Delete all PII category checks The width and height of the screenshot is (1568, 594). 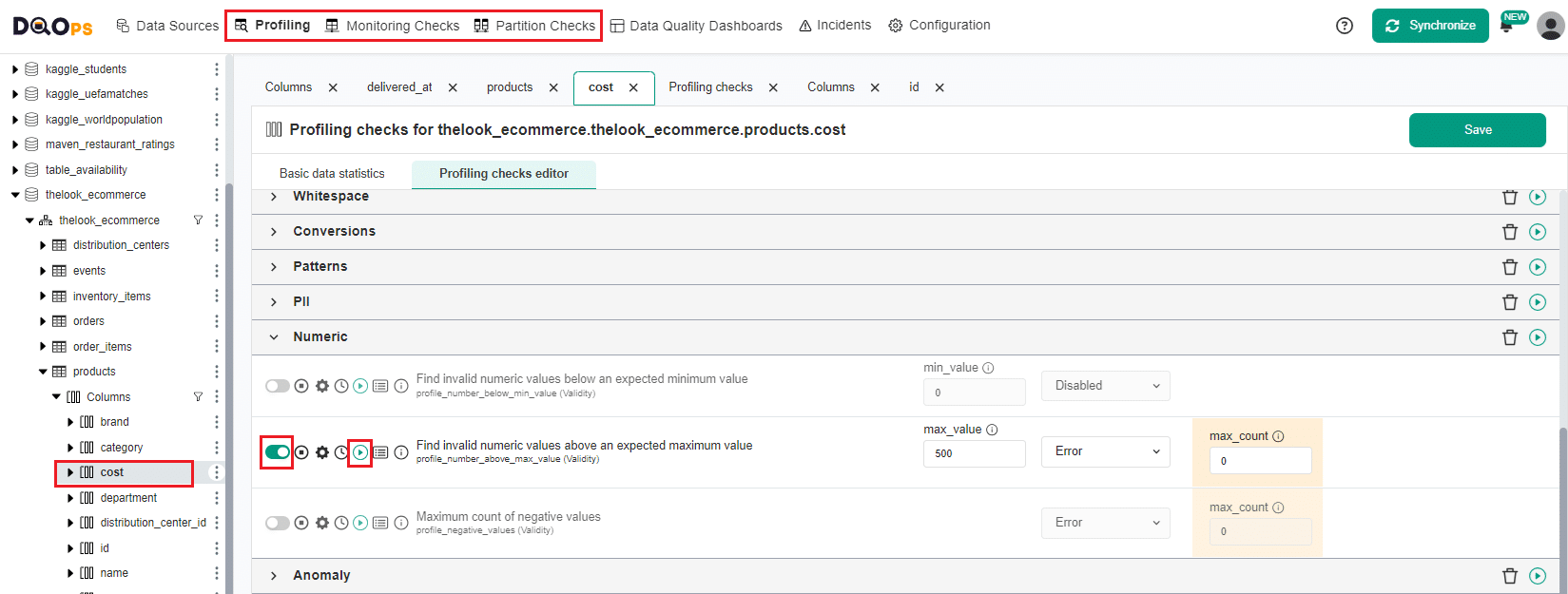click(x=1510, y=302)
